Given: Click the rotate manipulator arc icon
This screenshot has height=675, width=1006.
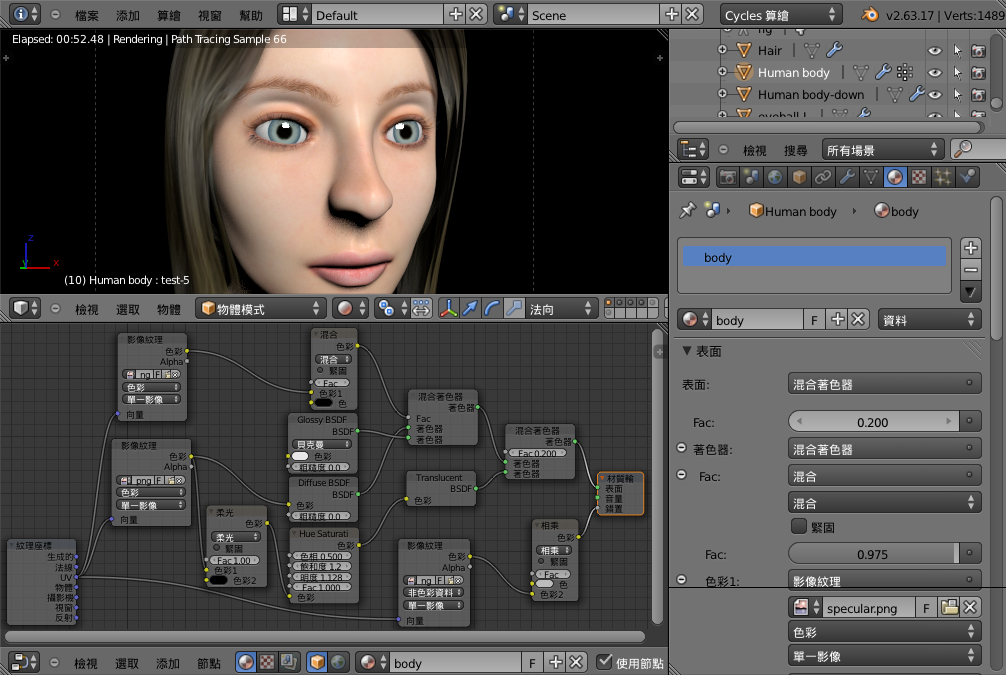Looking at the screenshot, I should [492, 309].
